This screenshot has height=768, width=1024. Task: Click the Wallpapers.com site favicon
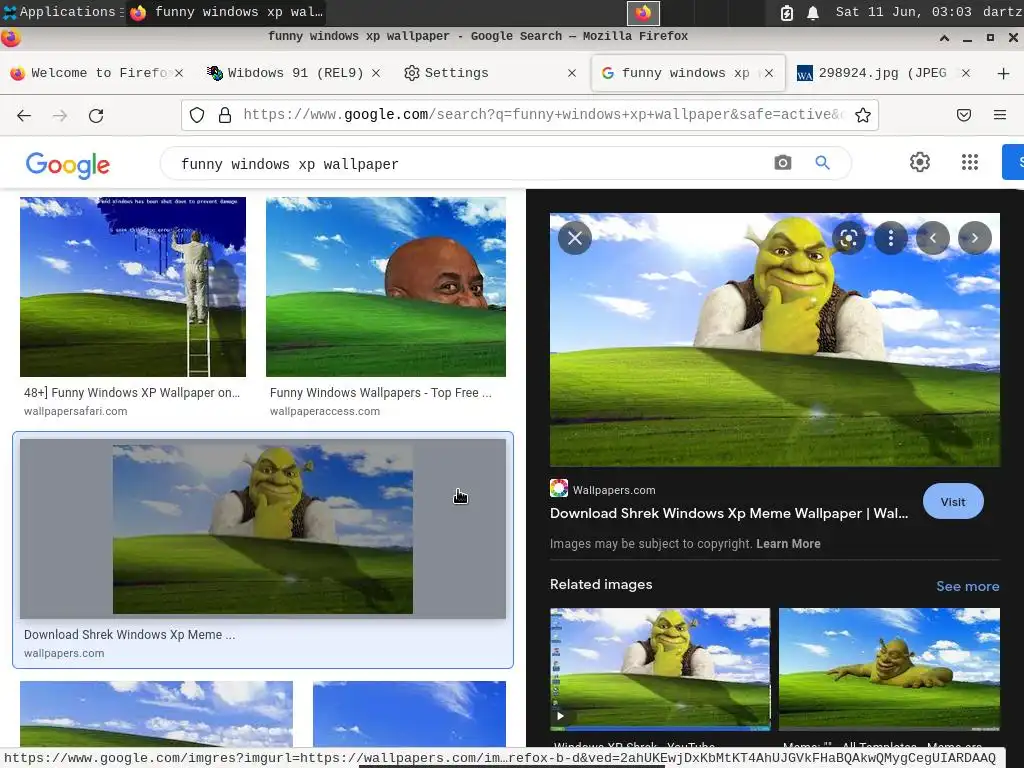(x=558, y=488)
